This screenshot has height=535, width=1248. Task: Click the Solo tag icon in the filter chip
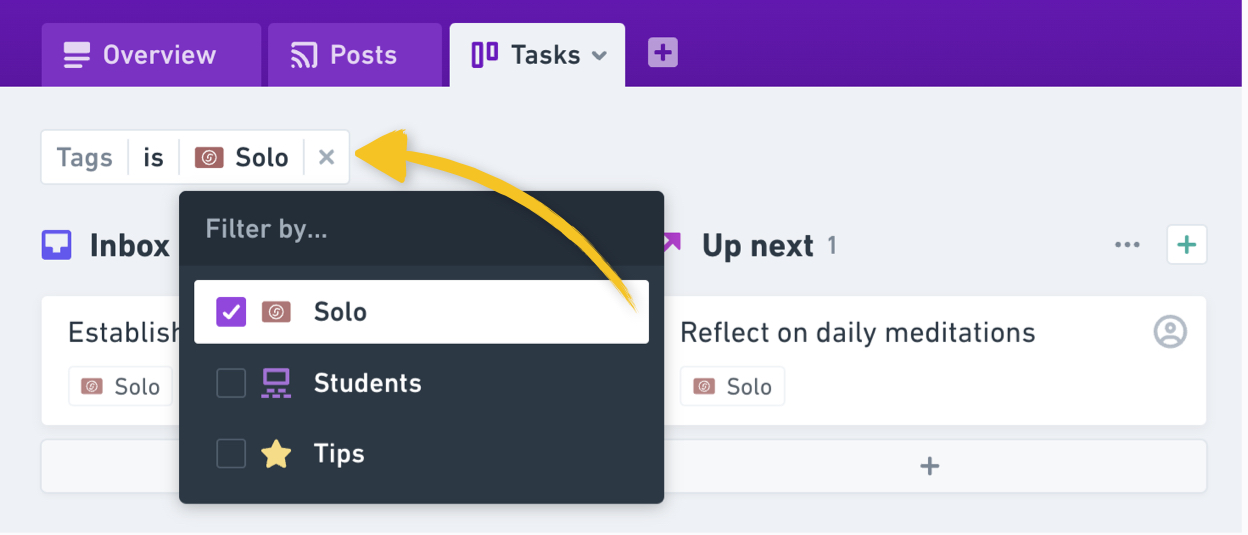tap(209, 157)
